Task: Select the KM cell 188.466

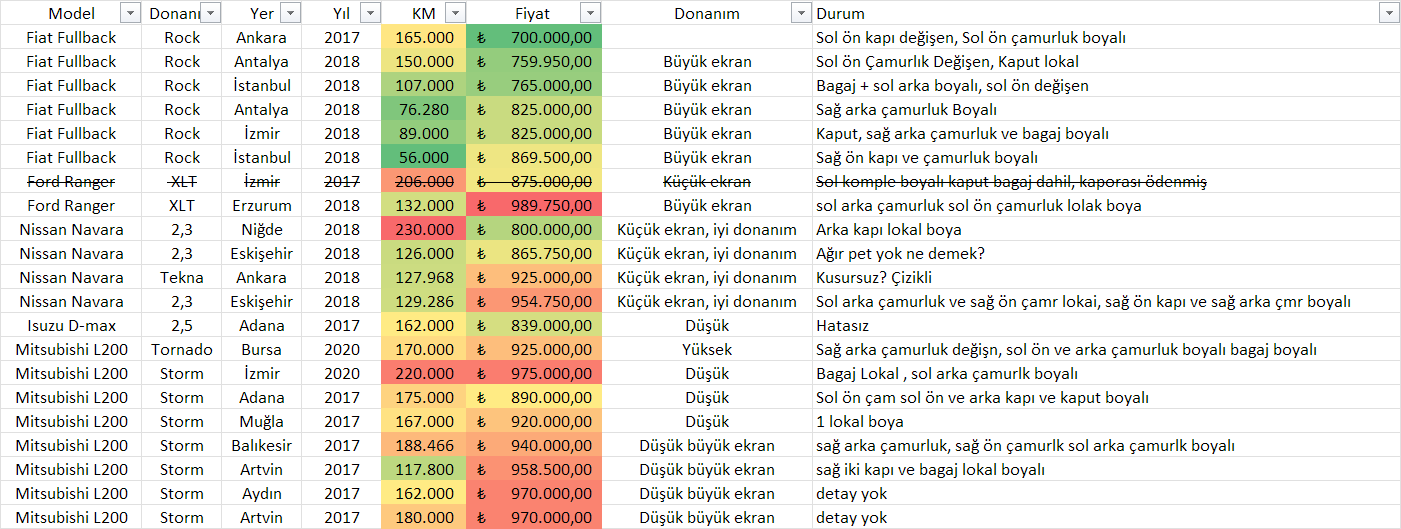Action: (x=424, y=445)
